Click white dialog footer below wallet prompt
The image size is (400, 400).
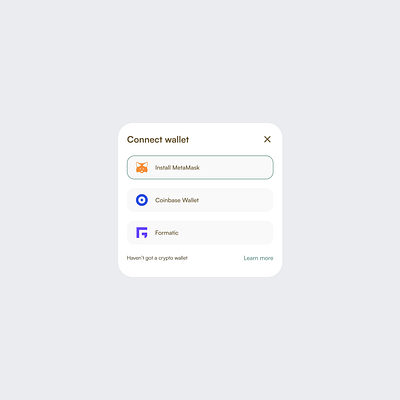tap(200, 269)
